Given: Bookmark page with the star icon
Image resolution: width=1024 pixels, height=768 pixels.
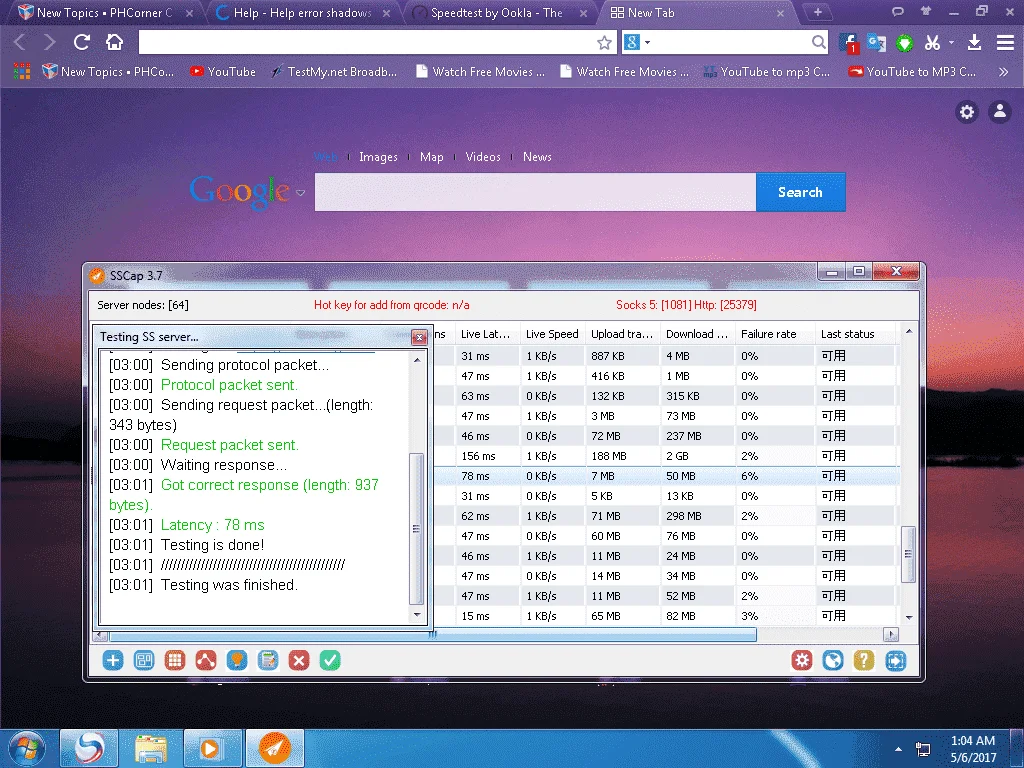Looking at the screenshot, I should click(604, 43).
